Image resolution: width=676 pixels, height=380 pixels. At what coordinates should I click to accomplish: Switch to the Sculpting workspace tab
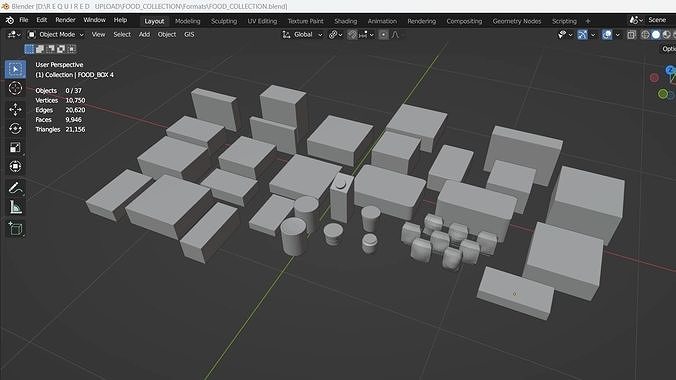[224, 21]
